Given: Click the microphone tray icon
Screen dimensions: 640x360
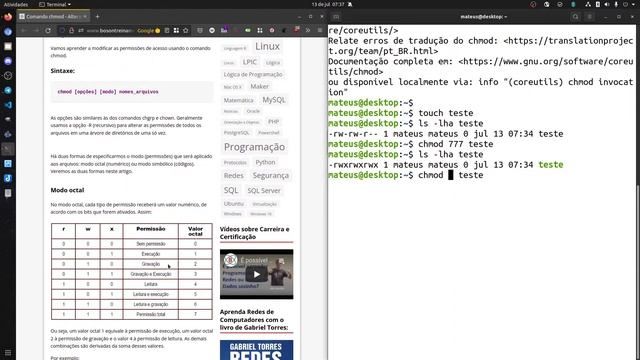Looking at the screenshot, I should (616, 4).
